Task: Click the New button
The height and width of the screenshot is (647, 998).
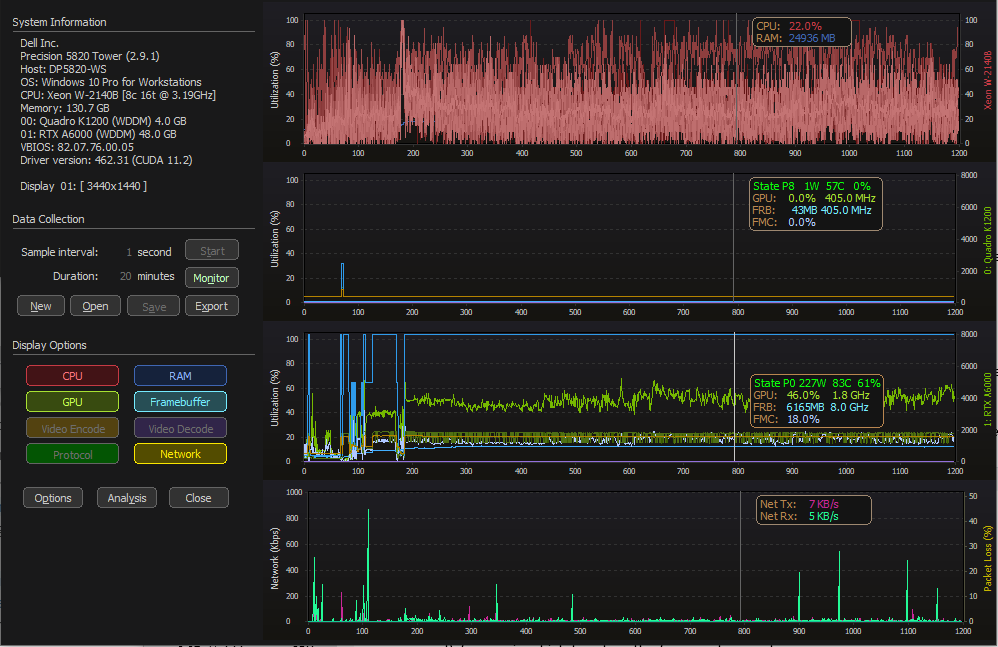Action: (41, 305)
